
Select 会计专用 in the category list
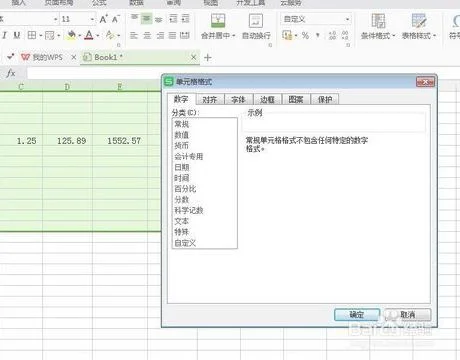(x=189, y=156)
